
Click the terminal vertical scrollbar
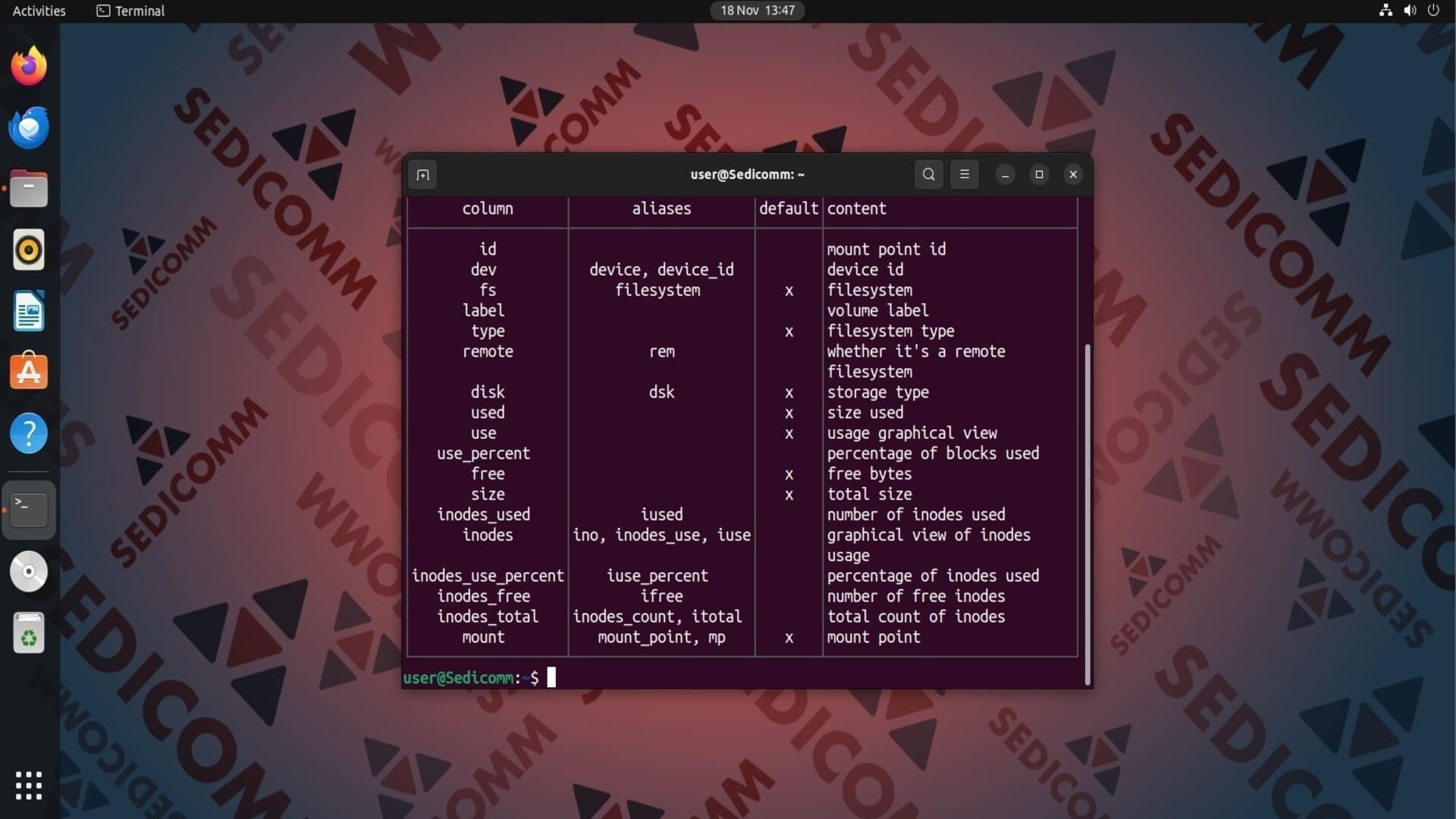coord(1087,514)
